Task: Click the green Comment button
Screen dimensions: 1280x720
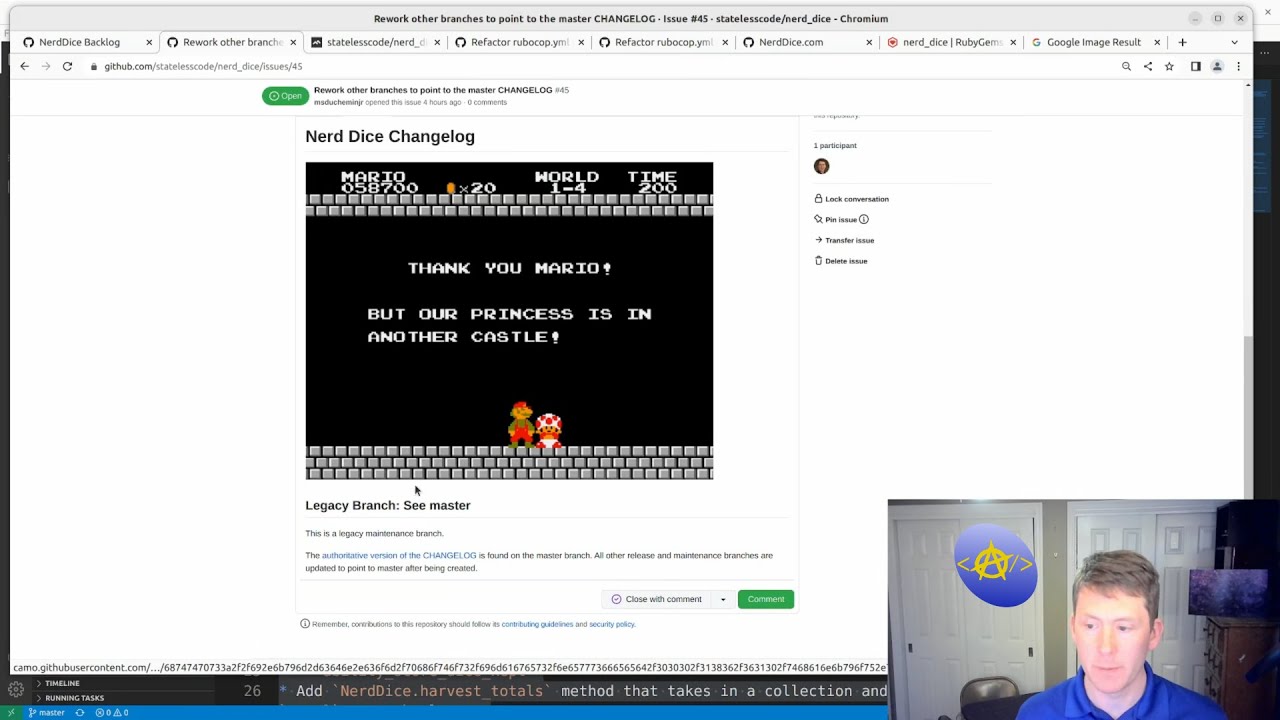Action: (x=766, y=599)
